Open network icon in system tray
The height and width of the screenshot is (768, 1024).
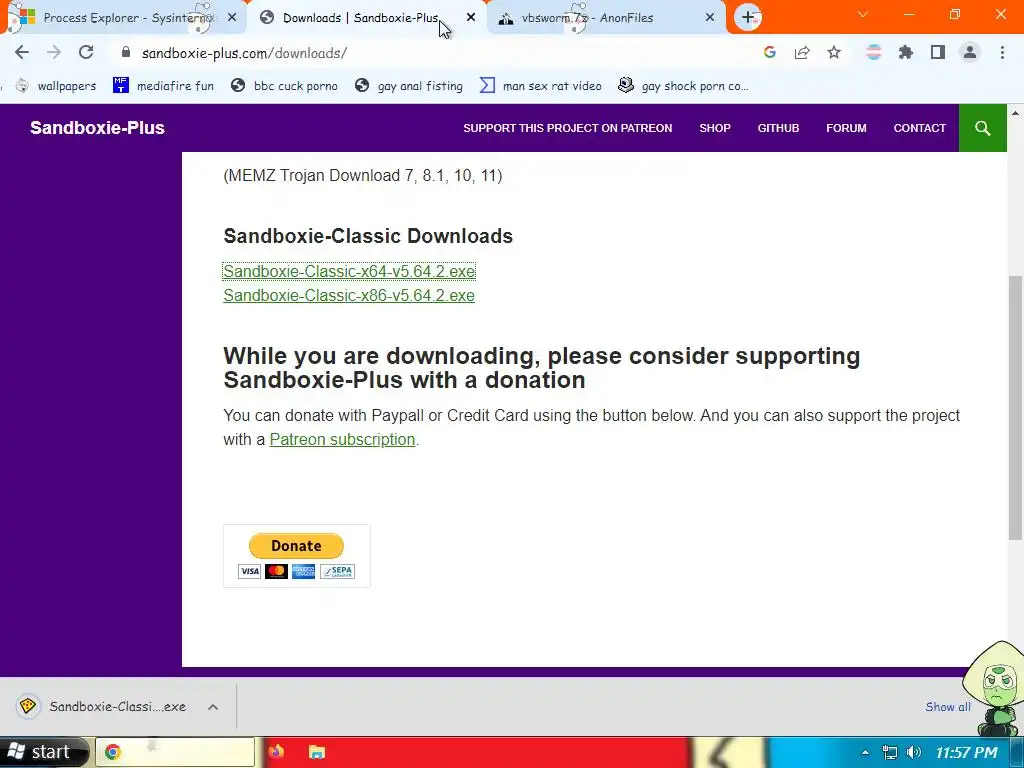(x=889, y=752)
